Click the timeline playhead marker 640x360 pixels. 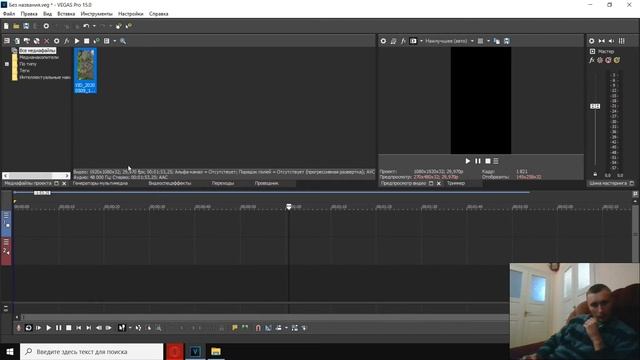coord(289,207)
